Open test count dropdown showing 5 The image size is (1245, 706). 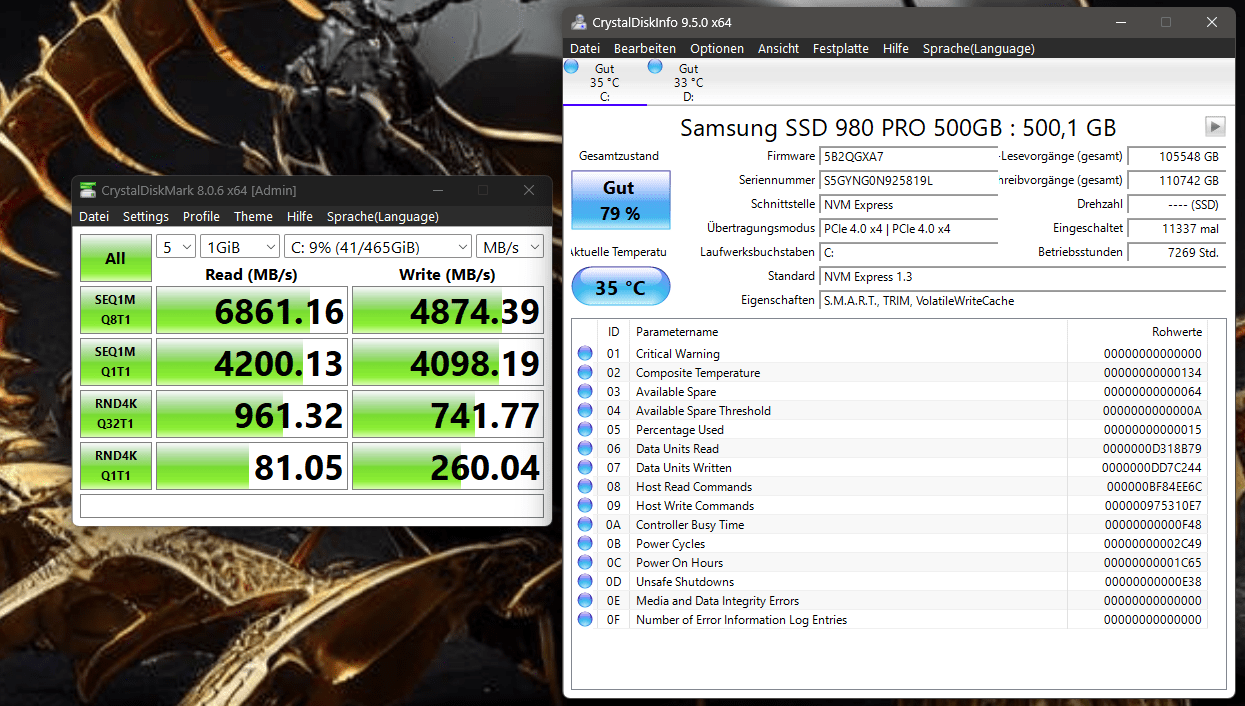coord(176,247)
